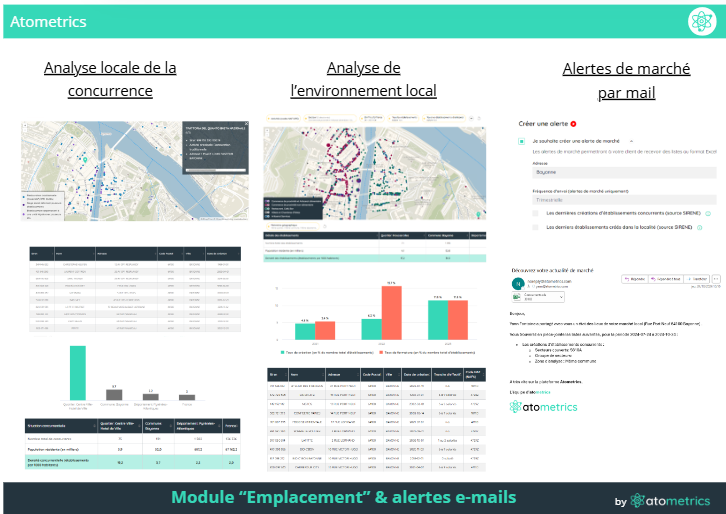
Task: Click the Atometrics atom logo top right
Action: click(700, 20)
